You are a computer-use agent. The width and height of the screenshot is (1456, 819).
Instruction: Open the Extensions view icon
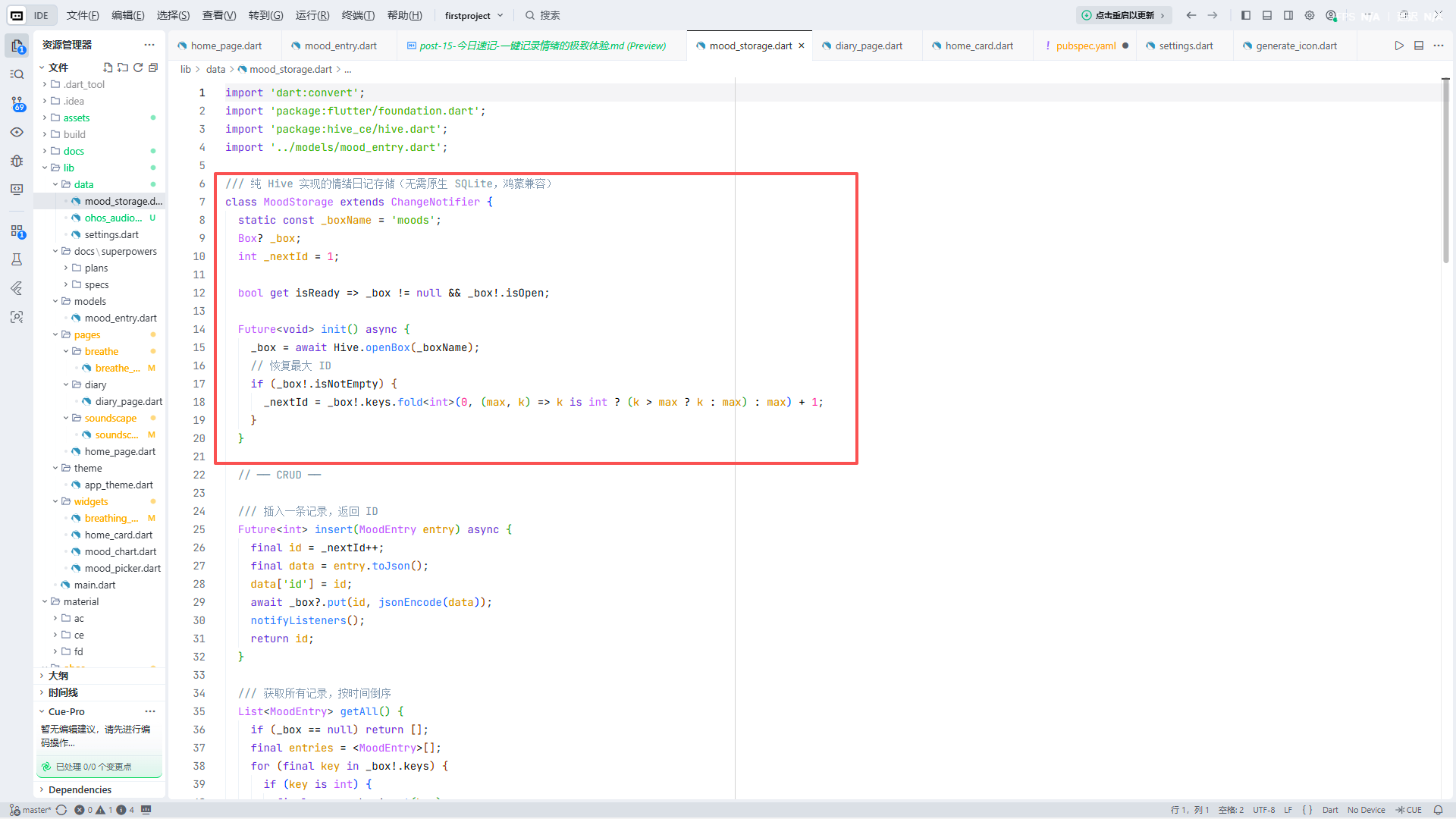coord(17,231)
